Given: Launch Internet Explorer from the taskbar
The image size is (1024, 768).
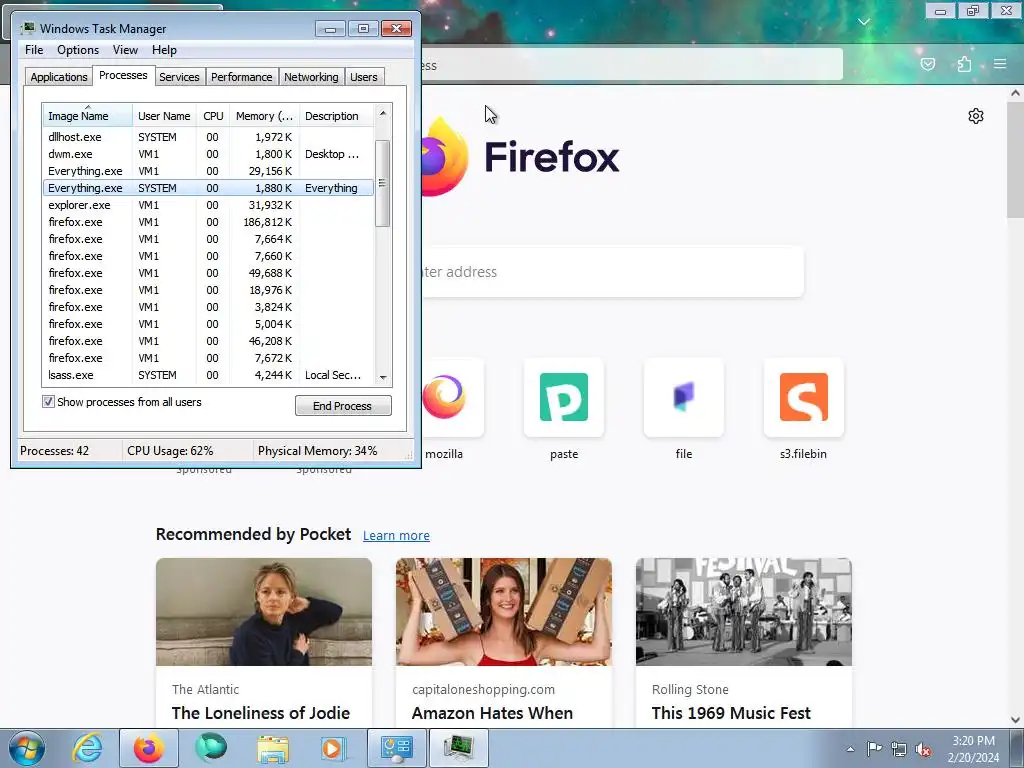Looking at the screenshot, I should coord(87,748).
